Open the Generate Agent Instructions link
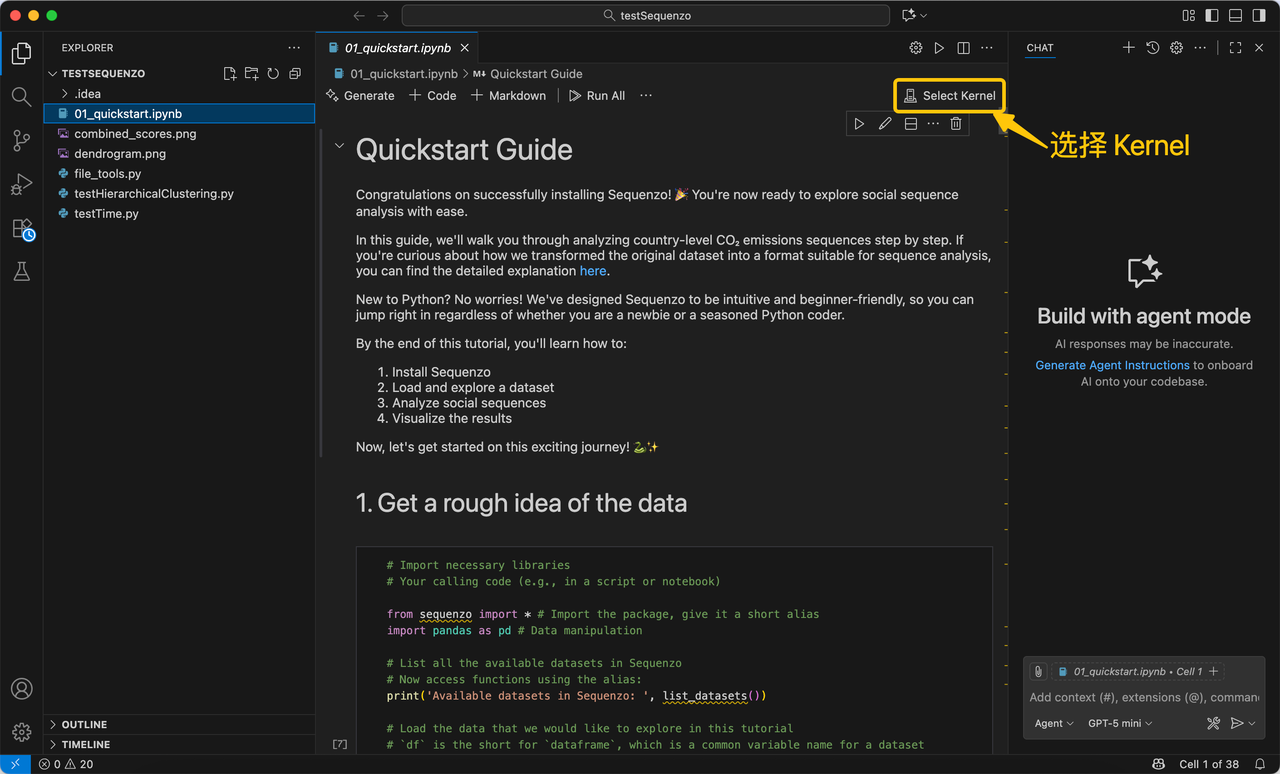This screenshot has width=1280, height=774. click(1112, 365)
